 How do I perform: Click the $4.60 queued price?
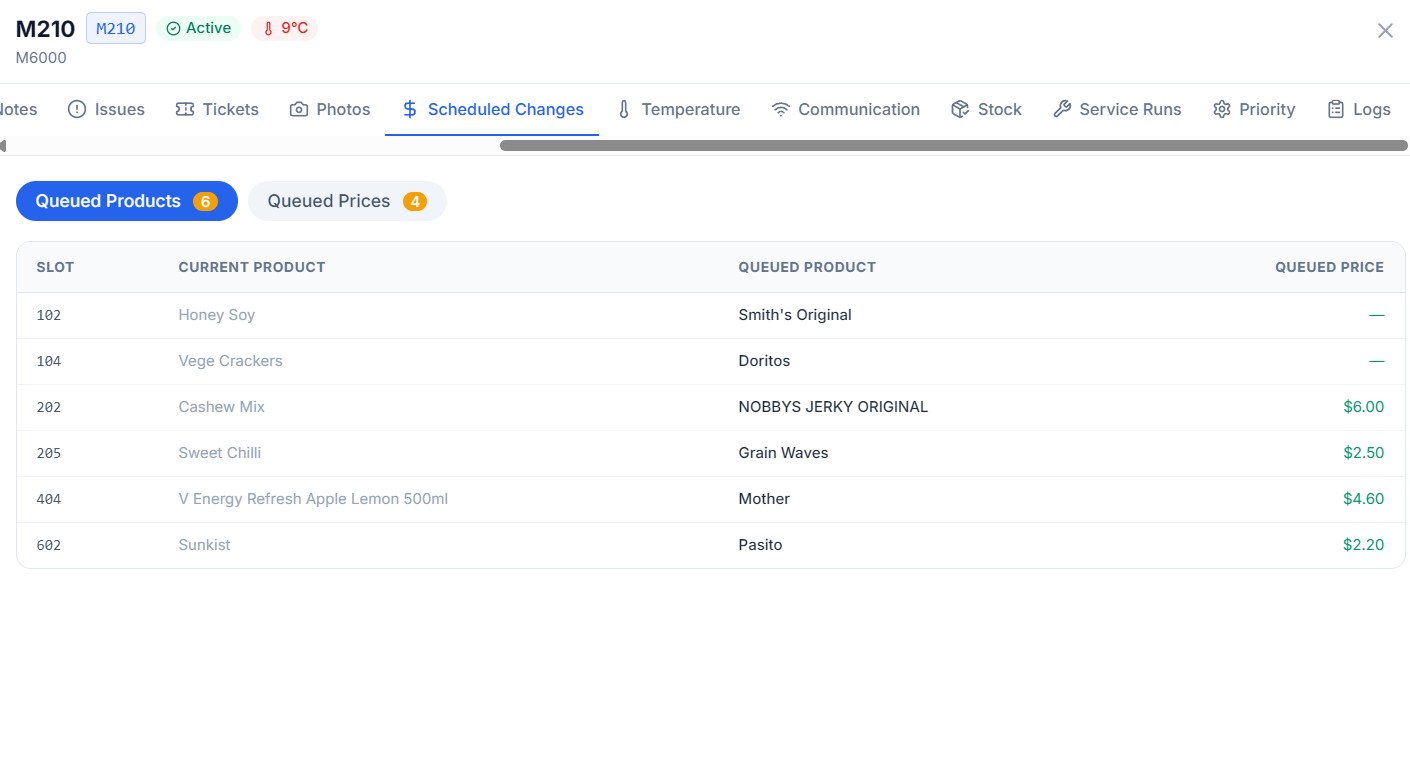pos(1364,499)
